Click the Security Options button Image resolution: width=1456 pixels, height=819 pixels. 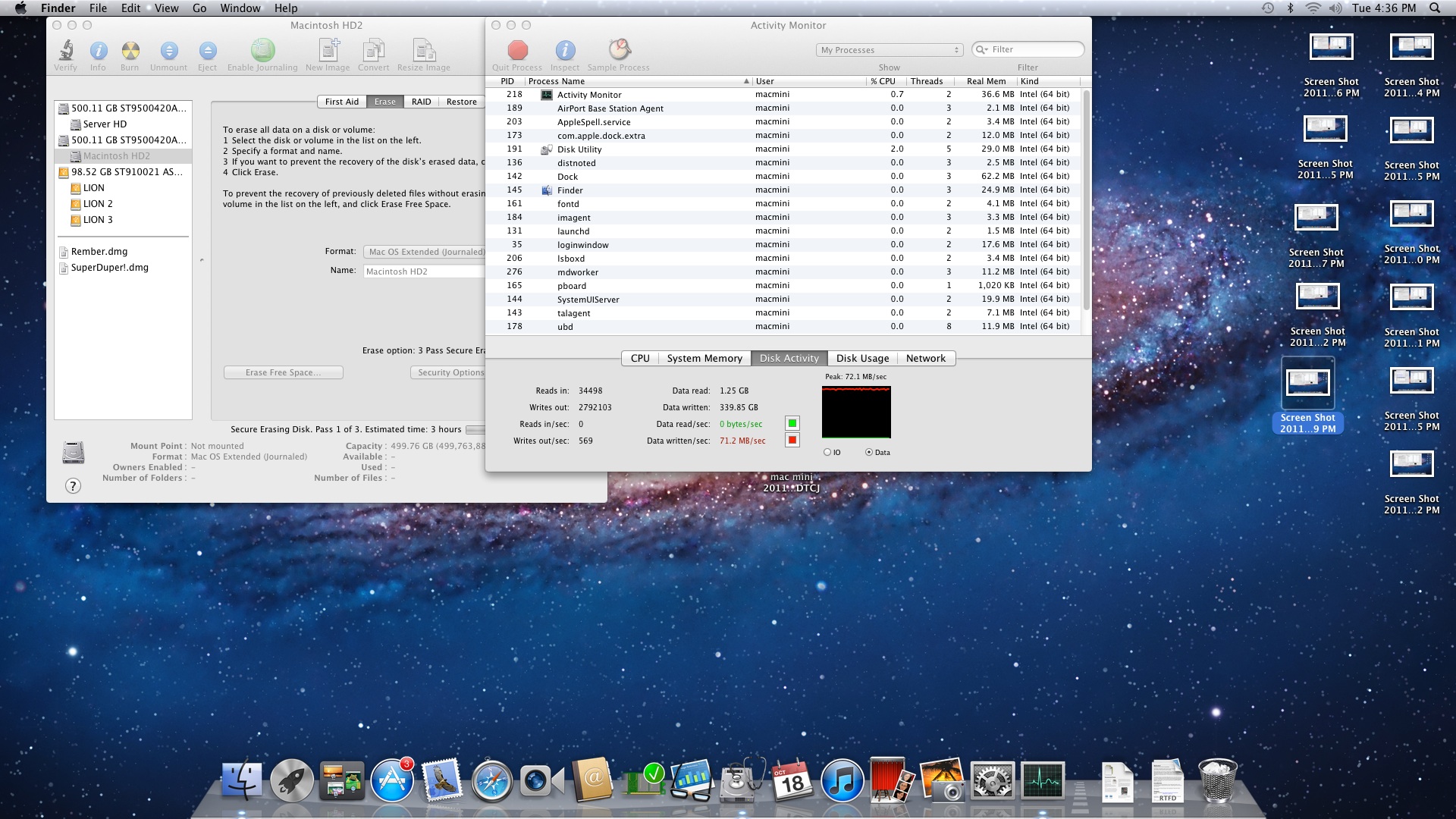[450, 373]
